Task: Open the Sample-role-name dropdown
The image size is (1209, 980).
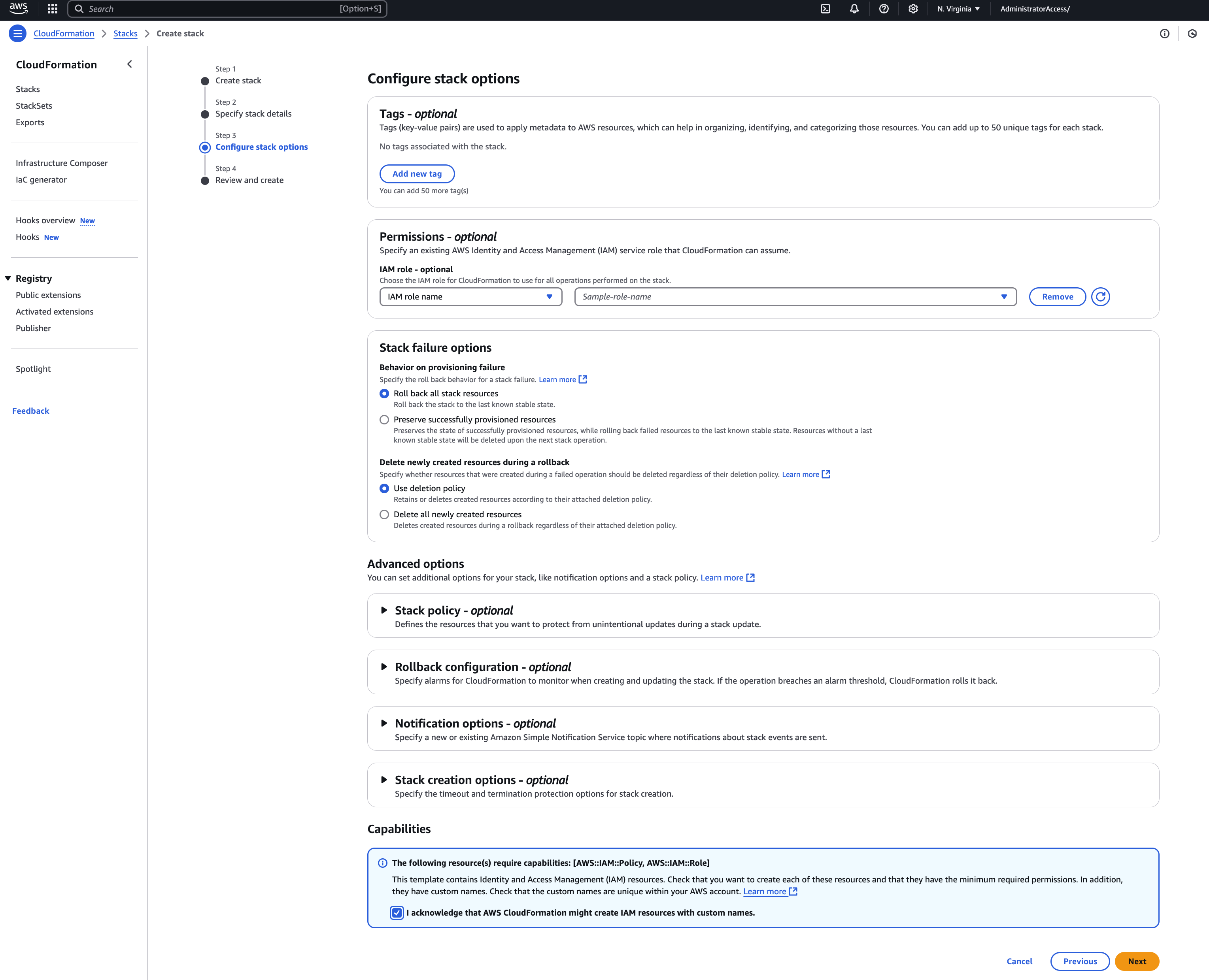Action: click(x=795, y=296)
